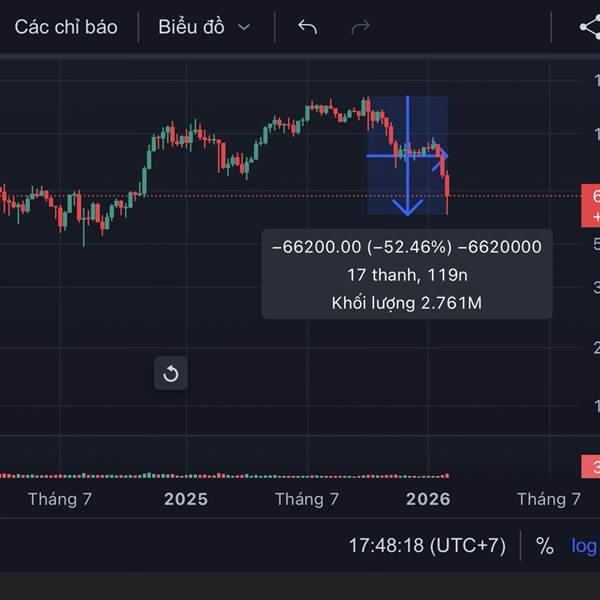Screen dimensions: 600x600
Task: Open the Các chỉ báo indicators menu
Action: [65, 27]
